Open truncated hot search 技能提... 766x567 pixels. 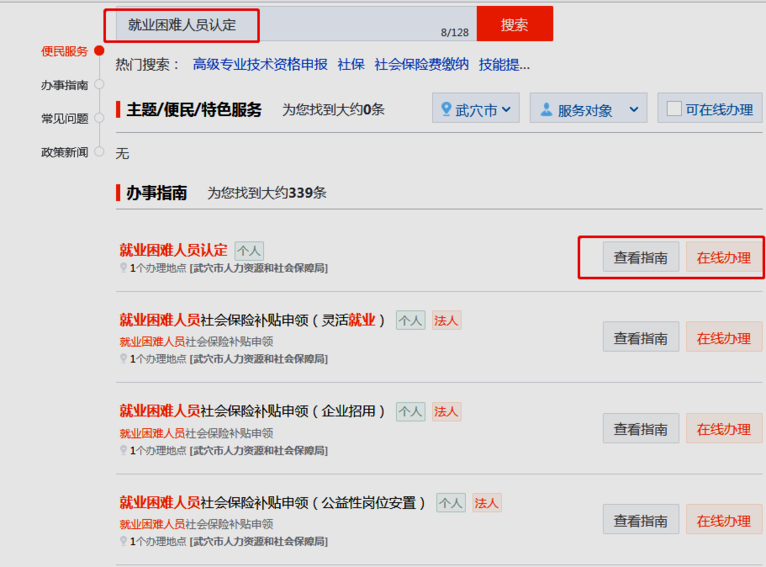[x=504, y=64]
